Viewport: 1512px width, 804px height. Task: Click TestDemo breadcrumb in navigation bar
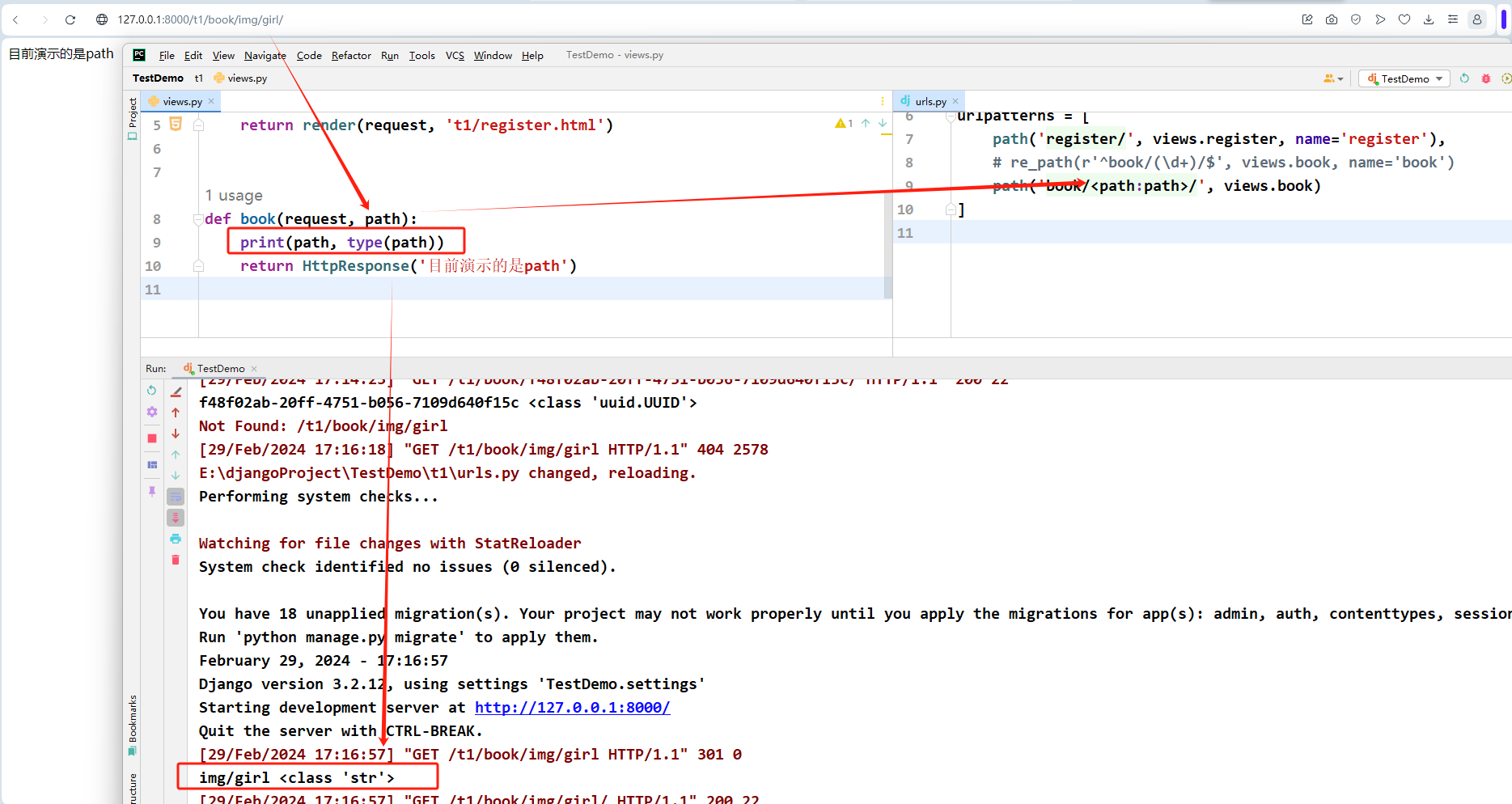[158, 78]
